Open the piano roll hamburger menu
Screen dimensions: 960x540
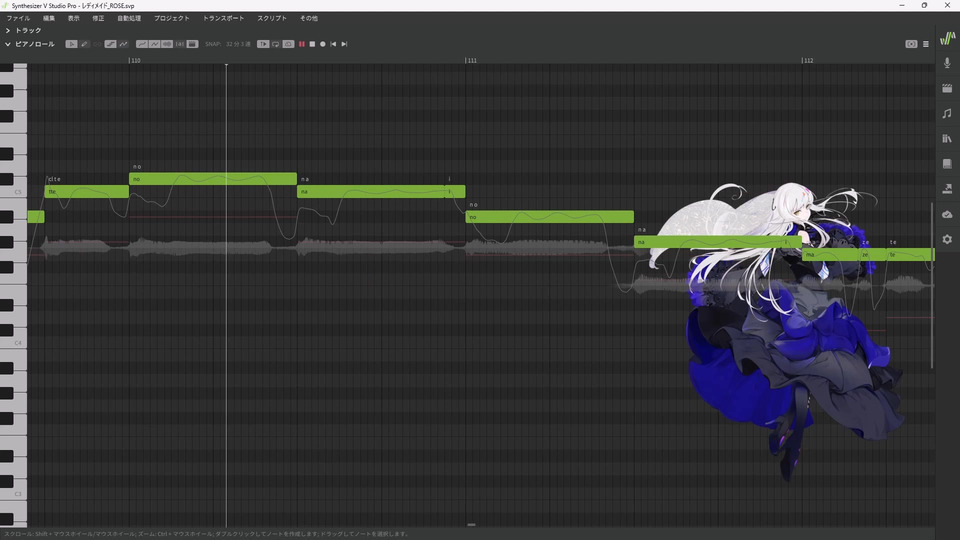tap(926, 44)
